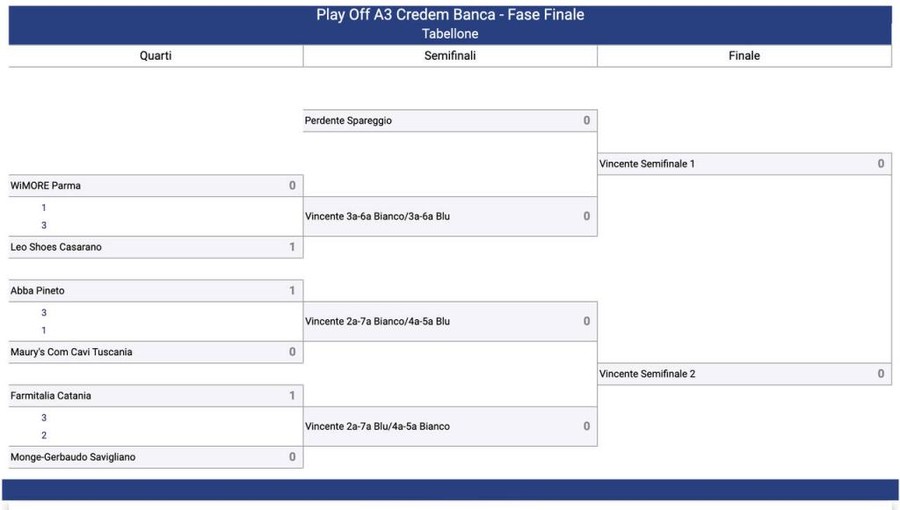Select Vincente 2a-7a Blu/4a-5a Bianco slot

pos(450,426)
